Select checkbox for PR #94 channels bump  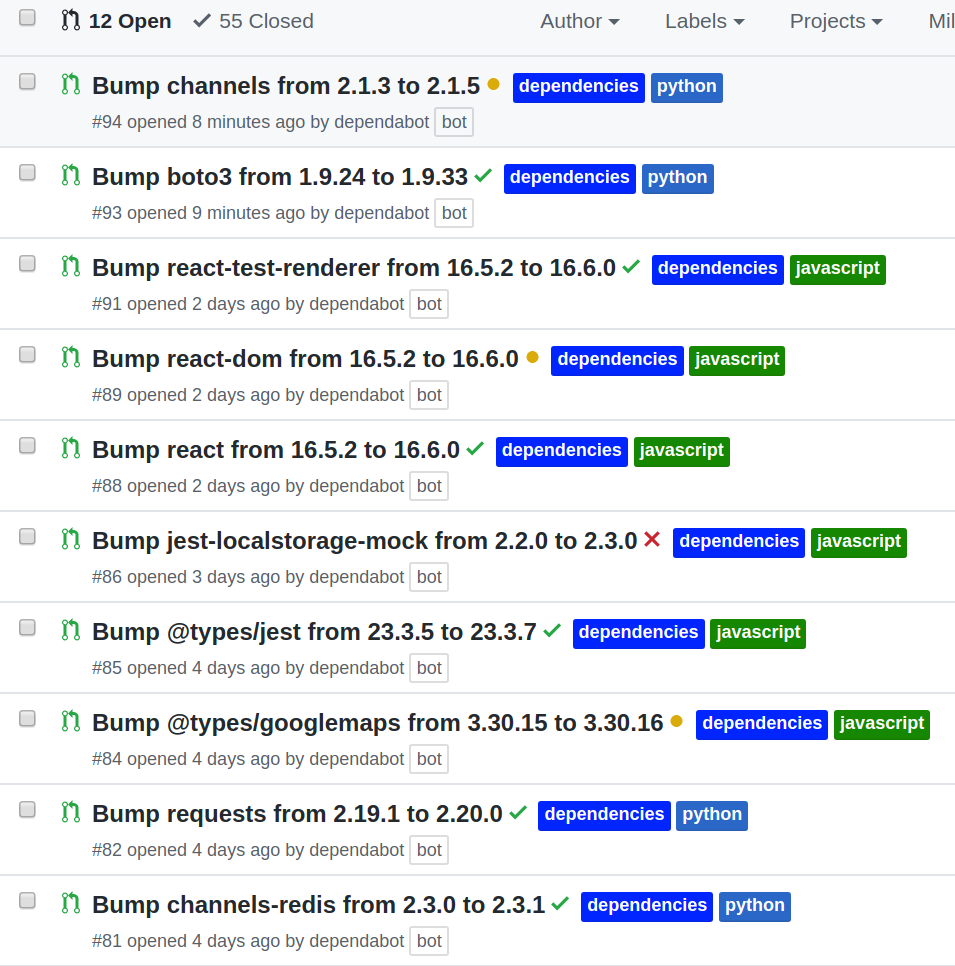pyautogui.click(x=27, y=82)
